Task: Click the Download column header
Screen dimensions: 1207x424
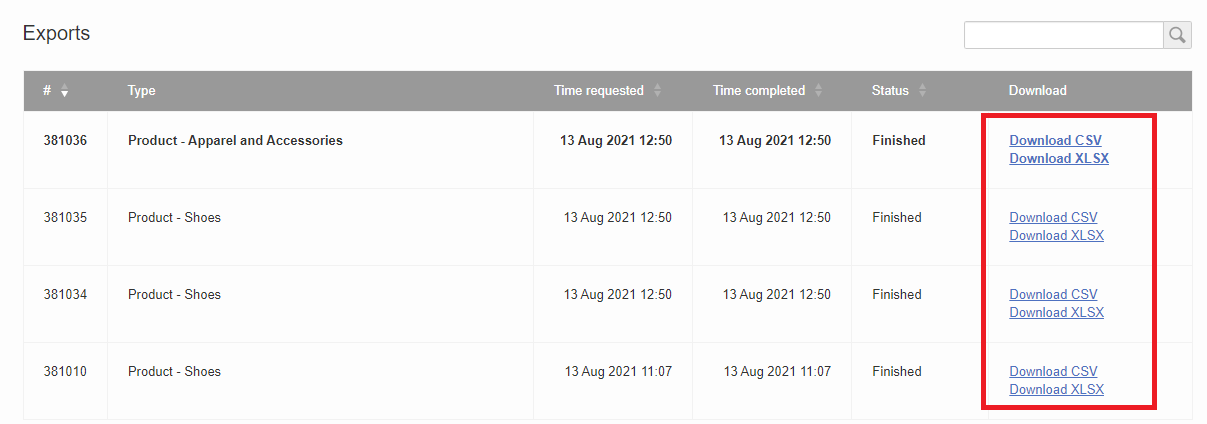Action: (1037, 91)
